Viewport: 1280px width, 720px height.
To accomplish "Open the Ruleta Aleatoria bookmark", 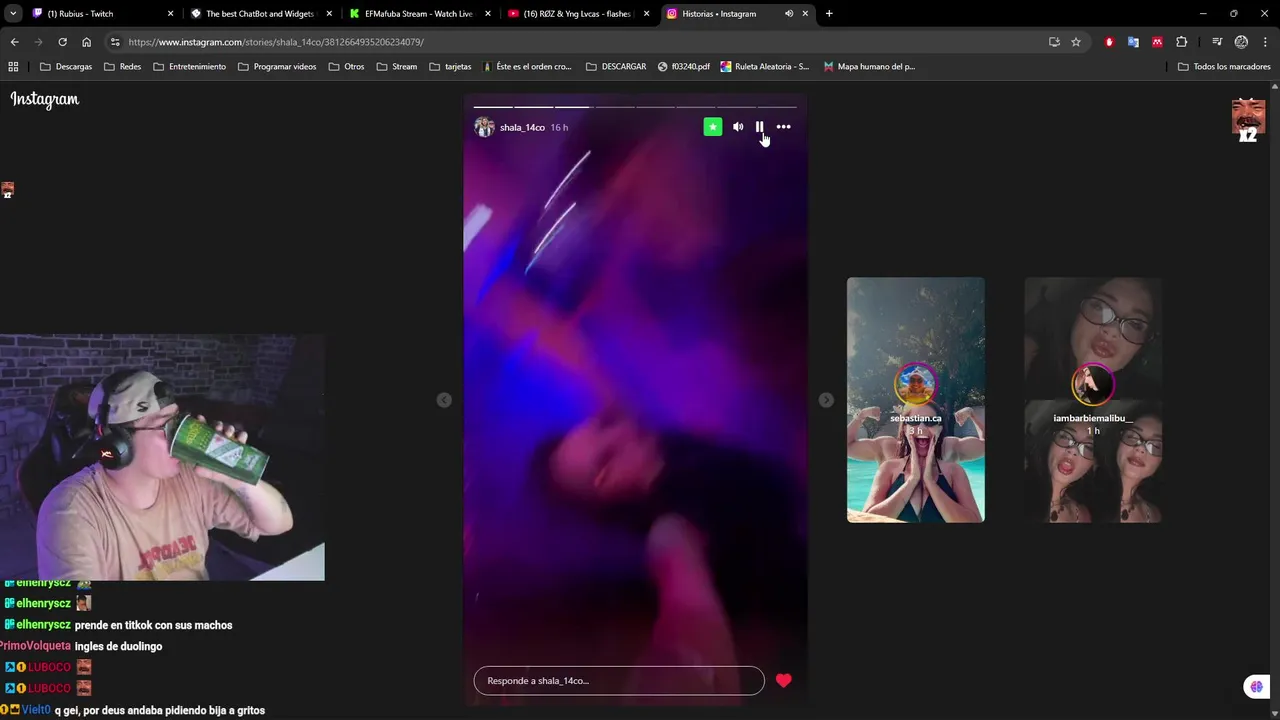I will click(x=765, y=67).
